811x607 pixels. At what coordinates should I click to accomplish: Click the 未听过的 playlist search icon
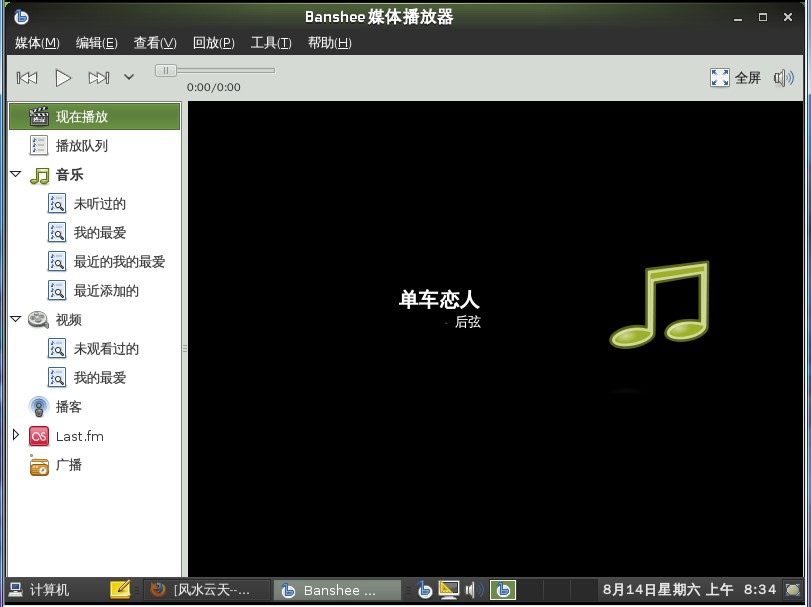coord(57,204)
